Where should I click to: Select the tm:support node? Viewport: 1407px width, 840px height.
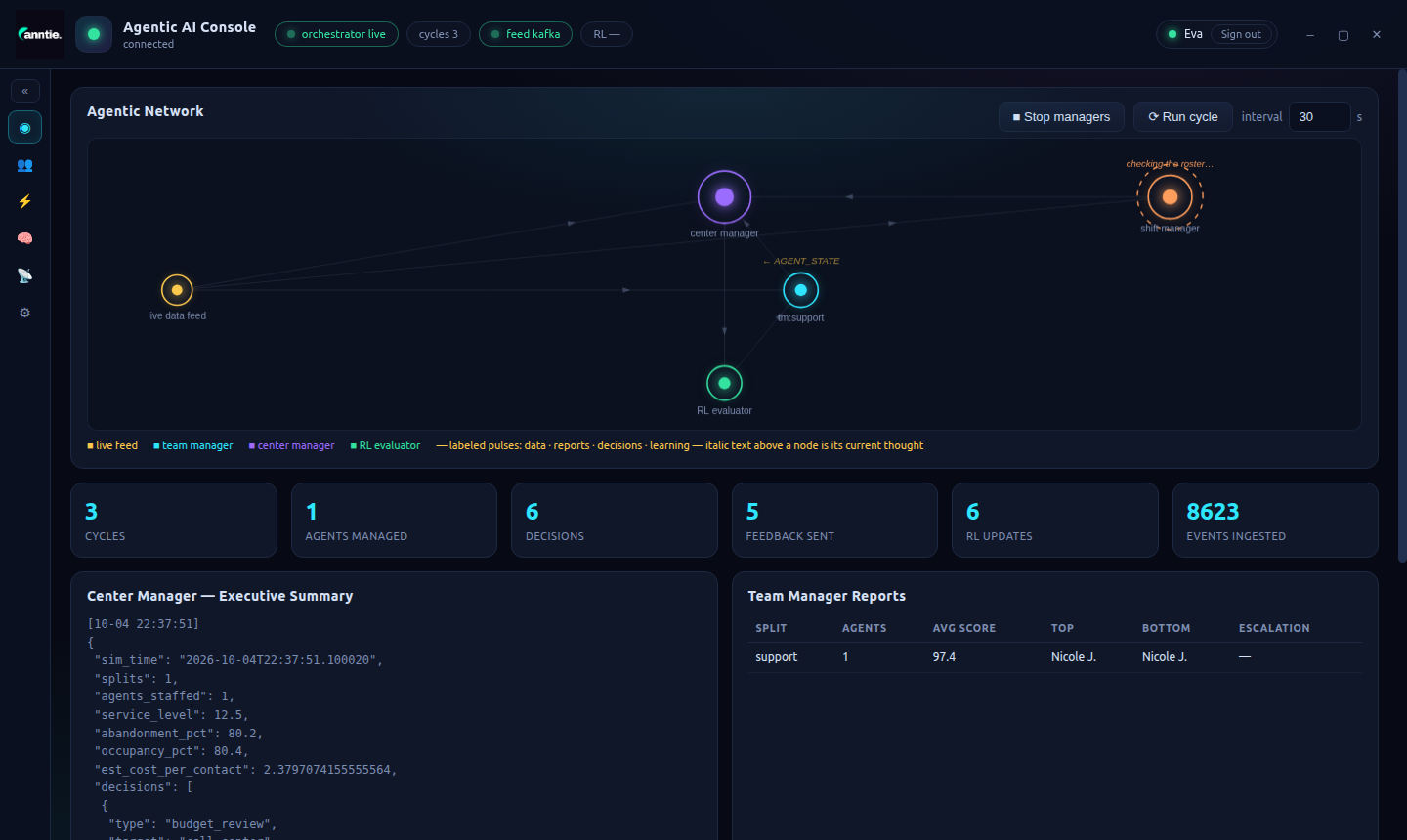[800, 290]
